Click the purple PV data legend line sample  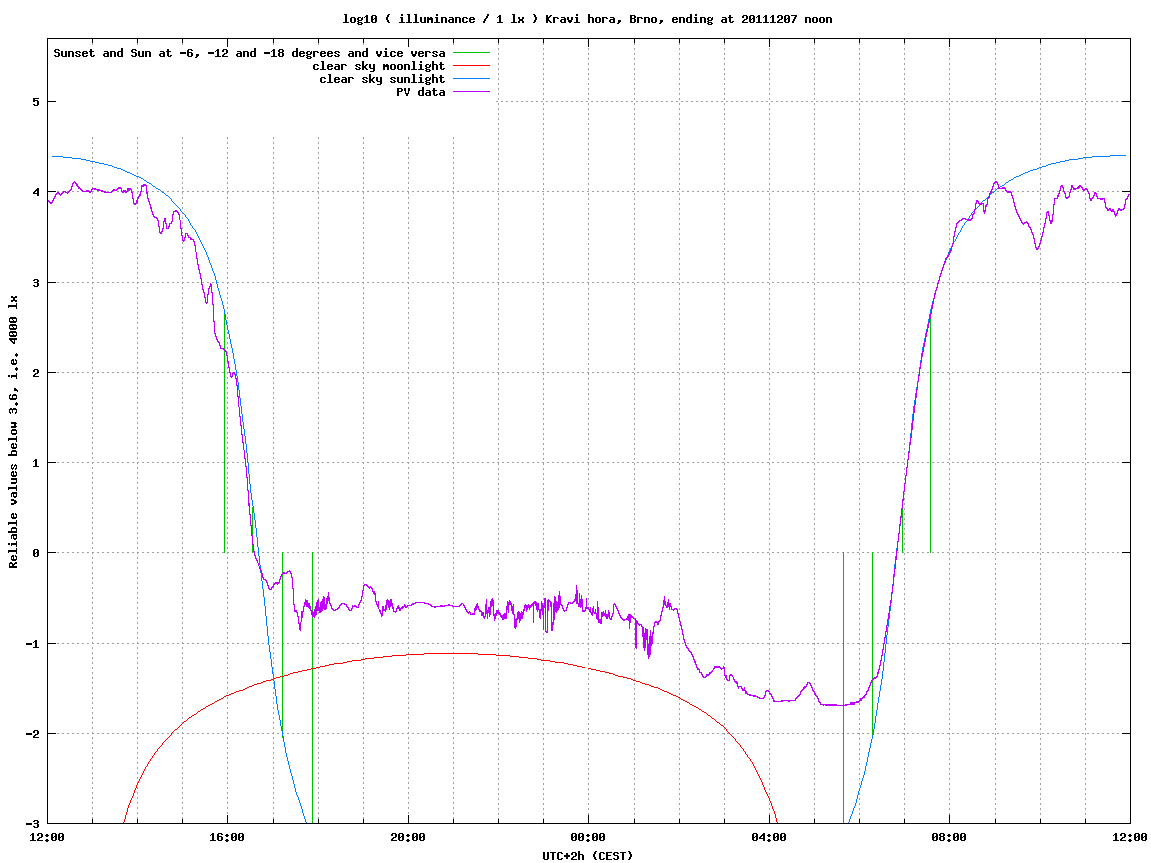pyautogui.click(x=471, y=92)
